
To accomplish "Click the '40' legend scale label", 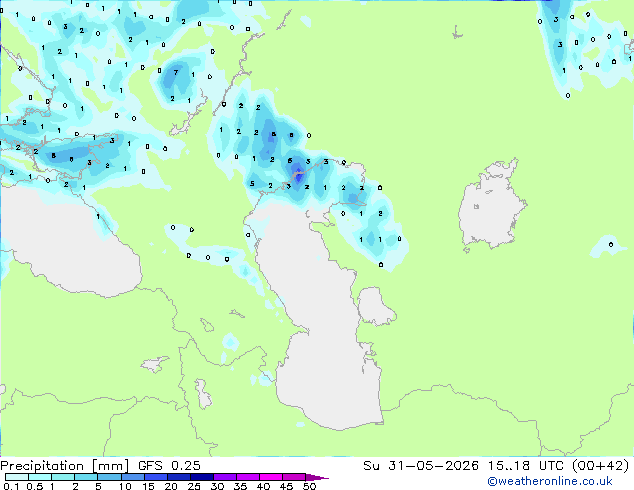I will pos(263,486).
